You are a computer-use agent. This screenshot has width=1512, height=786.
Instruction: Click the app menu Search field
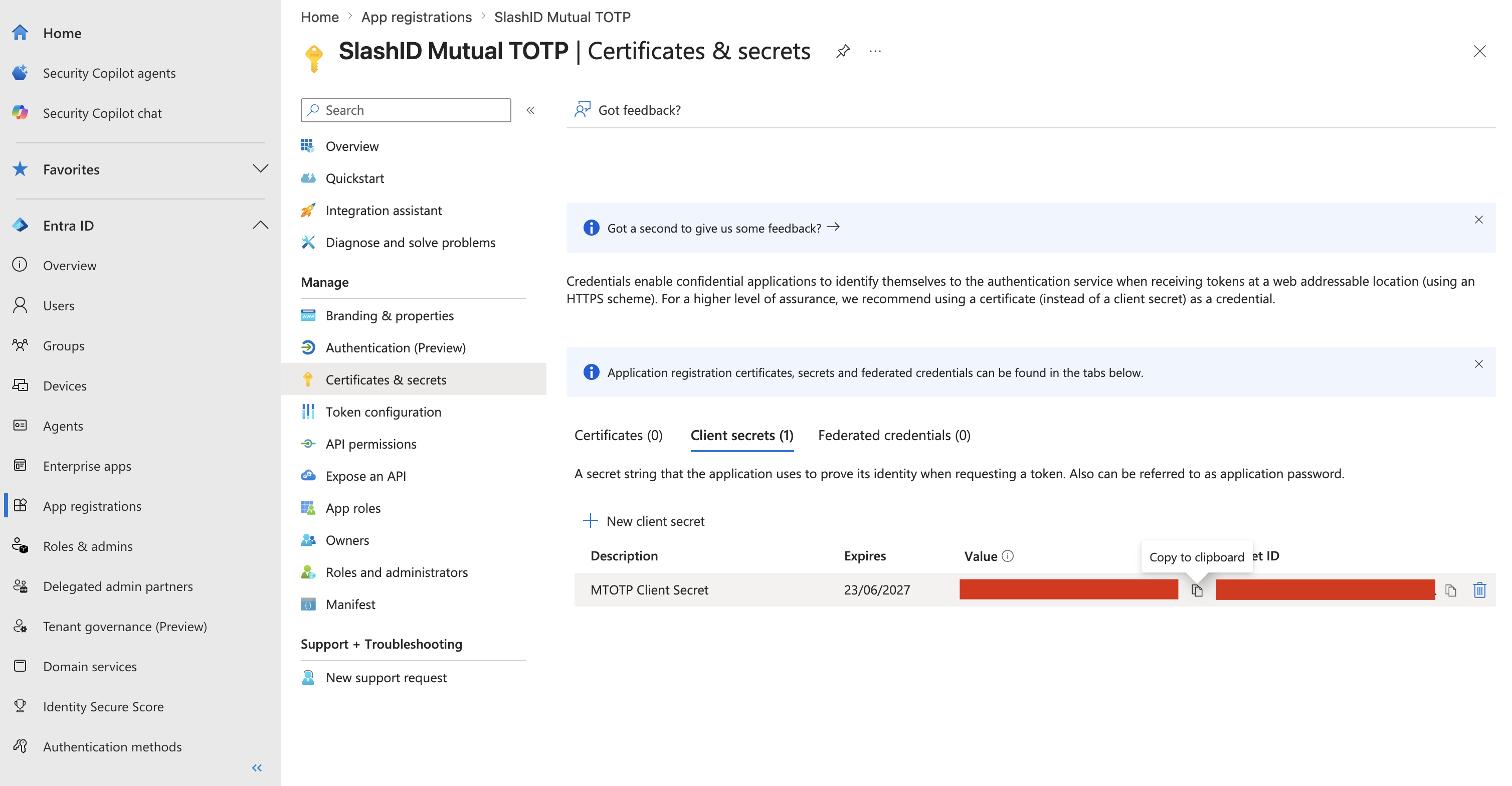406,110
